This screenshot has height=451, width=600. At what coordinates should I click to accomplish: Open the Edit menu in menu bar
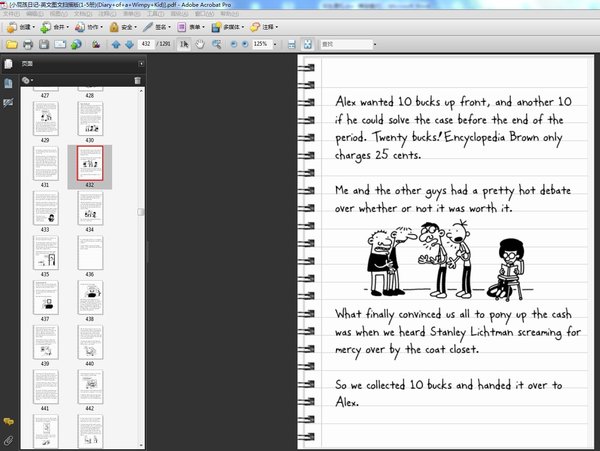35,14
